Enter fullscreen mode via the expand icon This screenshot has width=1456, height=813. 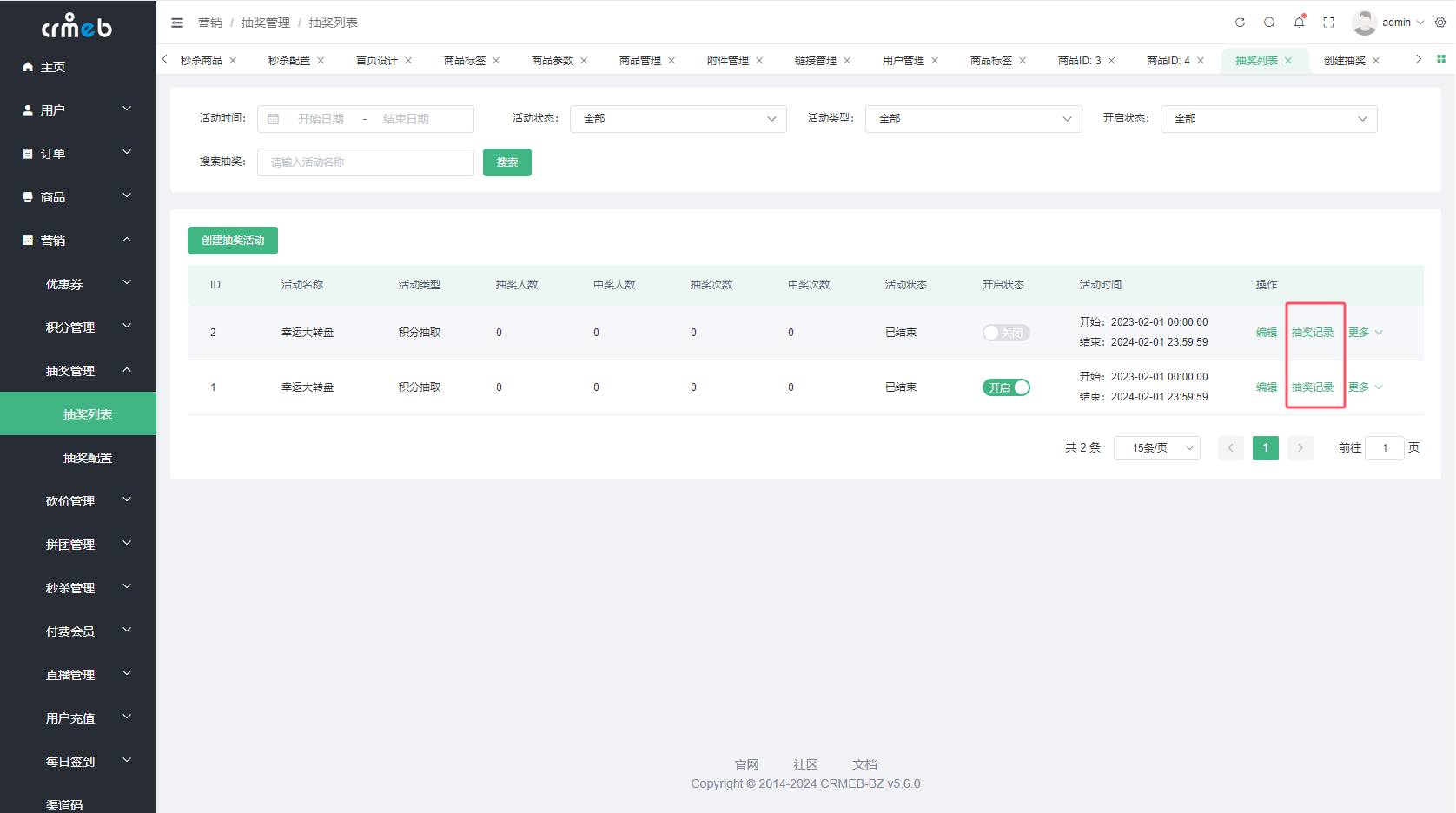[x=1328, y=23]
